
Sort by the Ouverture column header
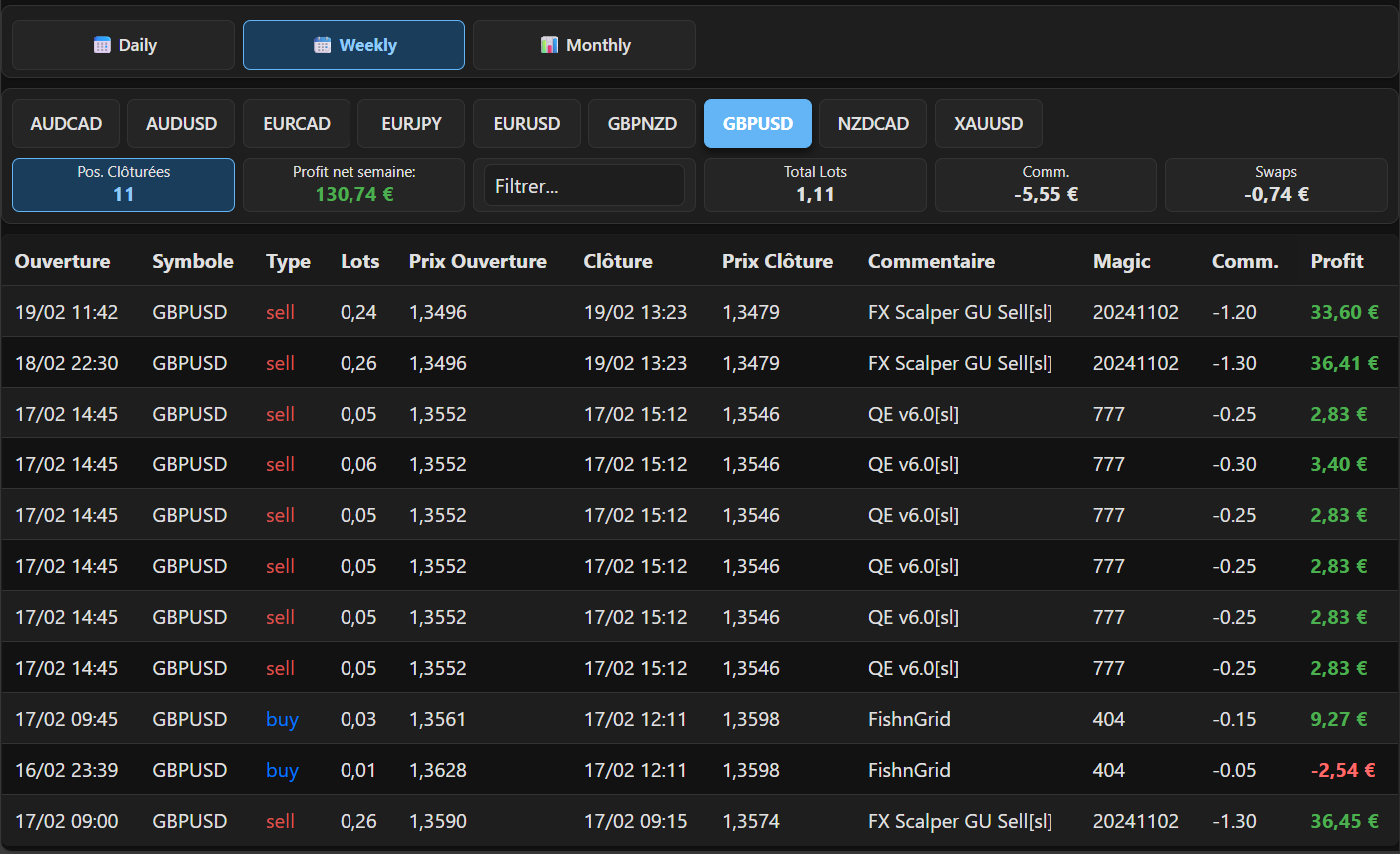tap(62, 261)
